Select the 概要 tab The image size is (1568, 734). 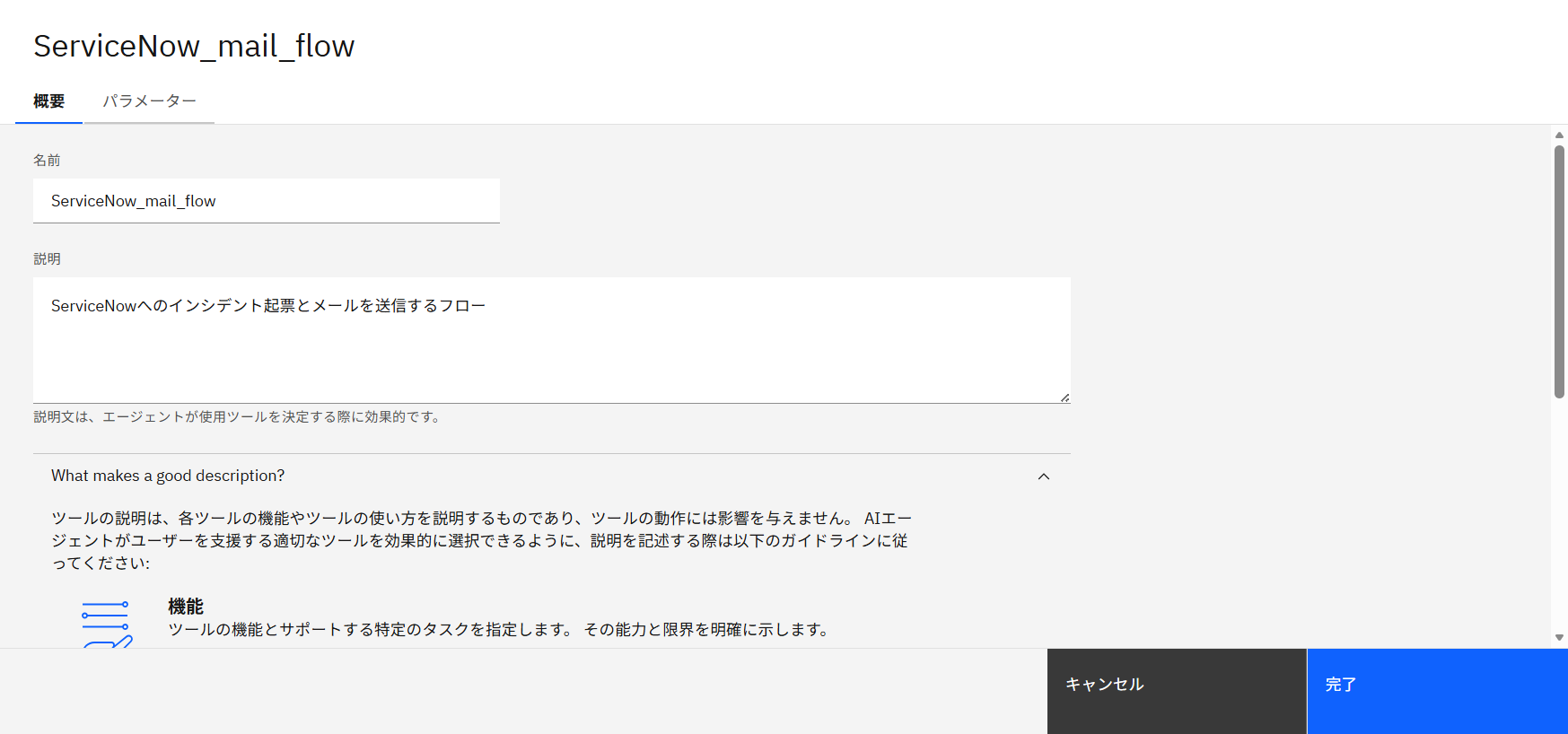(x=49, y=101)
